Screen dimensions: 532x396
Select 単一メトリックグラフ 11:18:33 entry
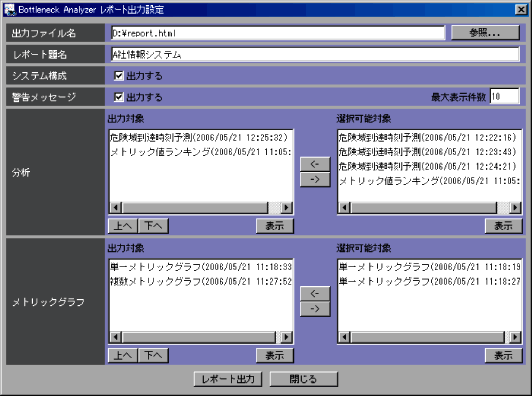click(201, 267)
